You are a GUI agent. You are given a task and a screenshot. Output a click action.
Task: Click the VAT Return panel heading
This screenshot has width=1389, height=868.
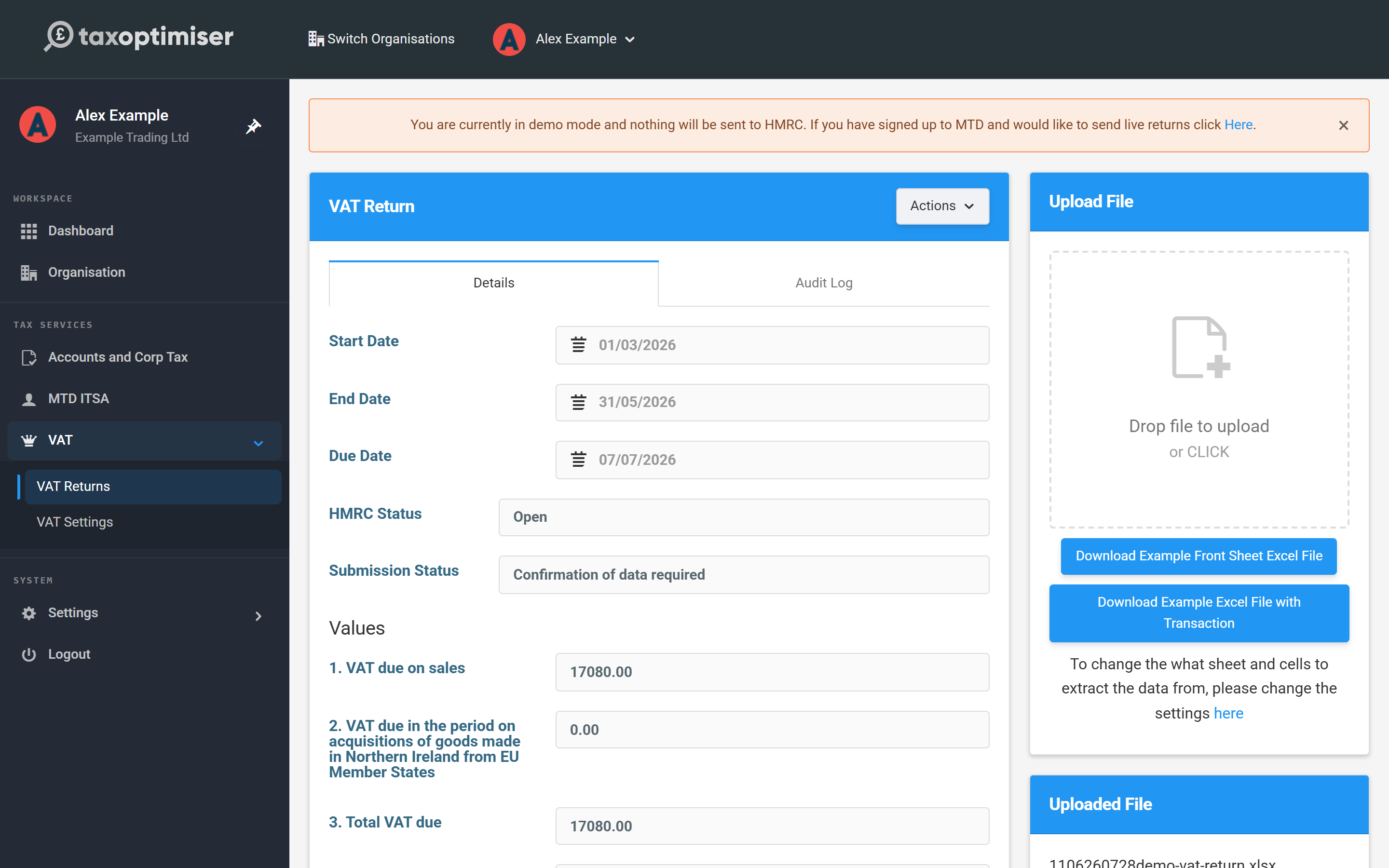coord(371,207)
